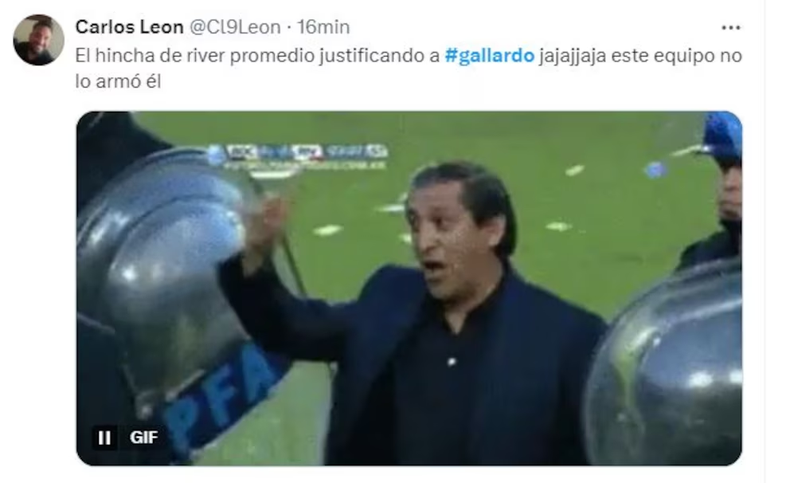The image size is (790, 483).
Task: Open Carlos Leon's profile avatar
Action: pos(38,40)
